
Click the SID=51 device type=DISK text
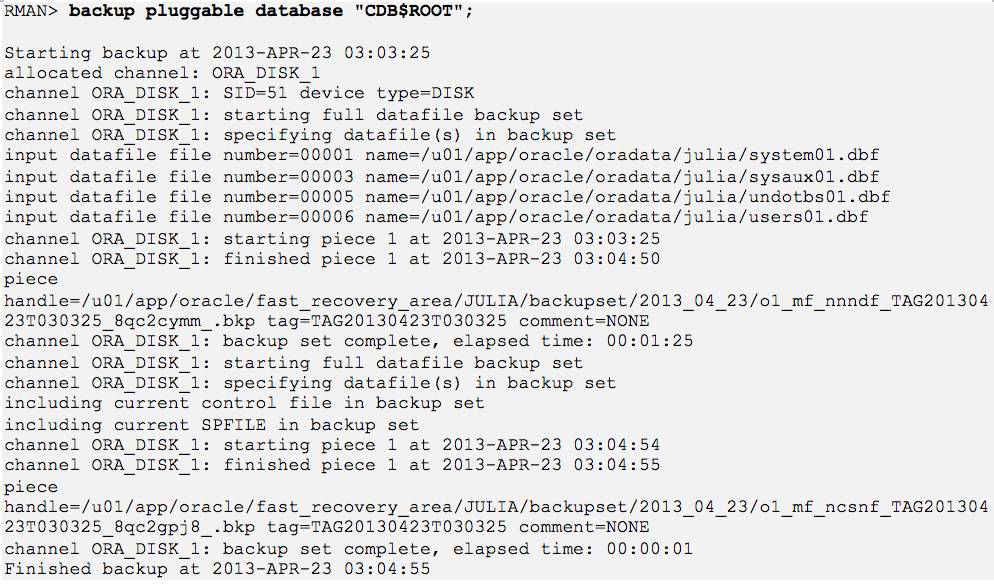[x=349, y=93]
